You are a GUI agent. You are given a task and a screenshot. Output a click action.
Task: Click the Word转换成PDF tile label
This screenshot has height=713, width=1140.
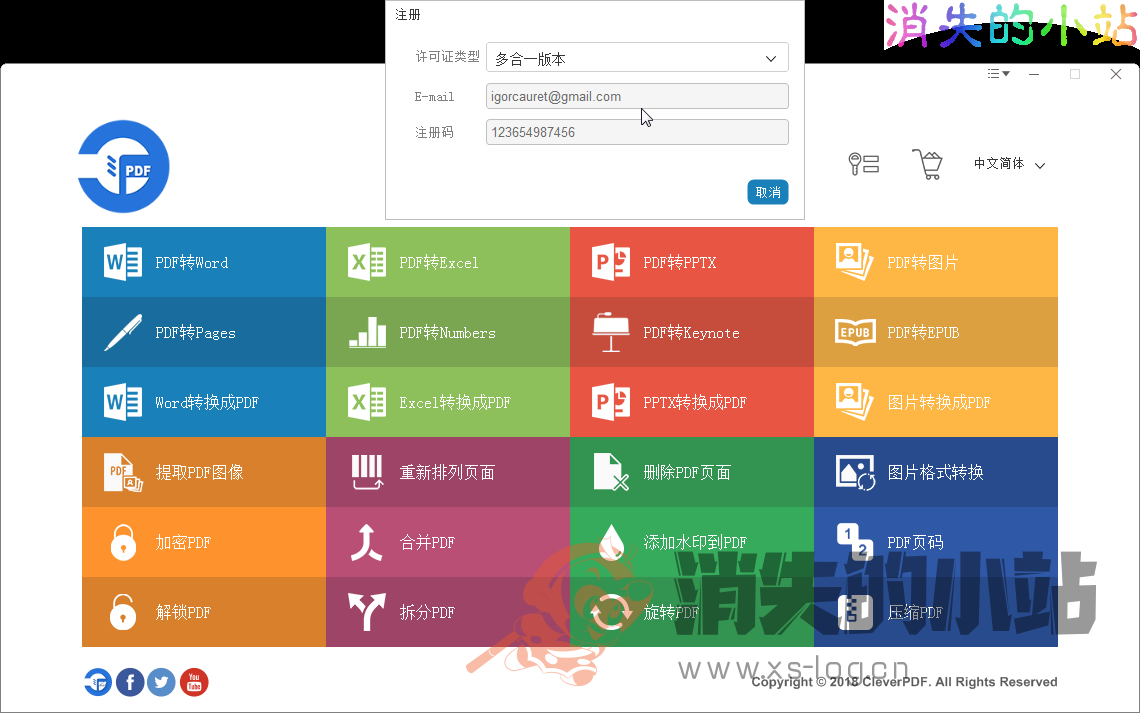coord(207,403)
